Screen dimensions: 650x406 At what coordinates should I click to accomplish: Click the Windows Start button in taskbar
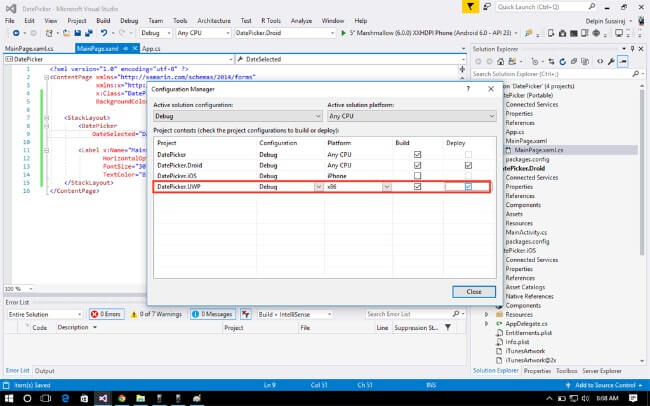click(10, 397)
